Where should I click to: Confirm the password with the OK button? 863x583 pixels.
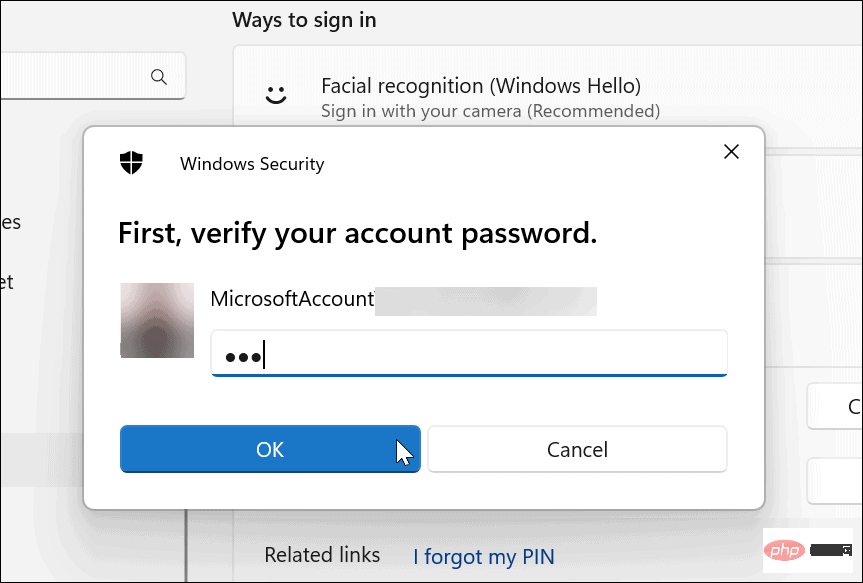click(270, 449)
